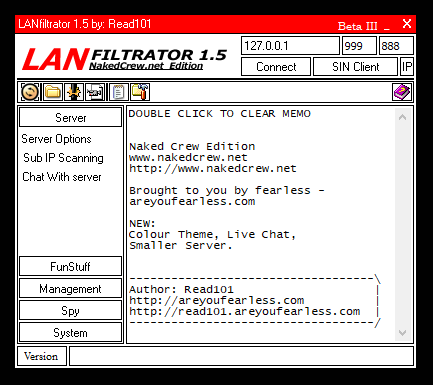433x385 pixels.
Task: Click 'Author: Read101' line in memo
Action: [x=181, y=289]
